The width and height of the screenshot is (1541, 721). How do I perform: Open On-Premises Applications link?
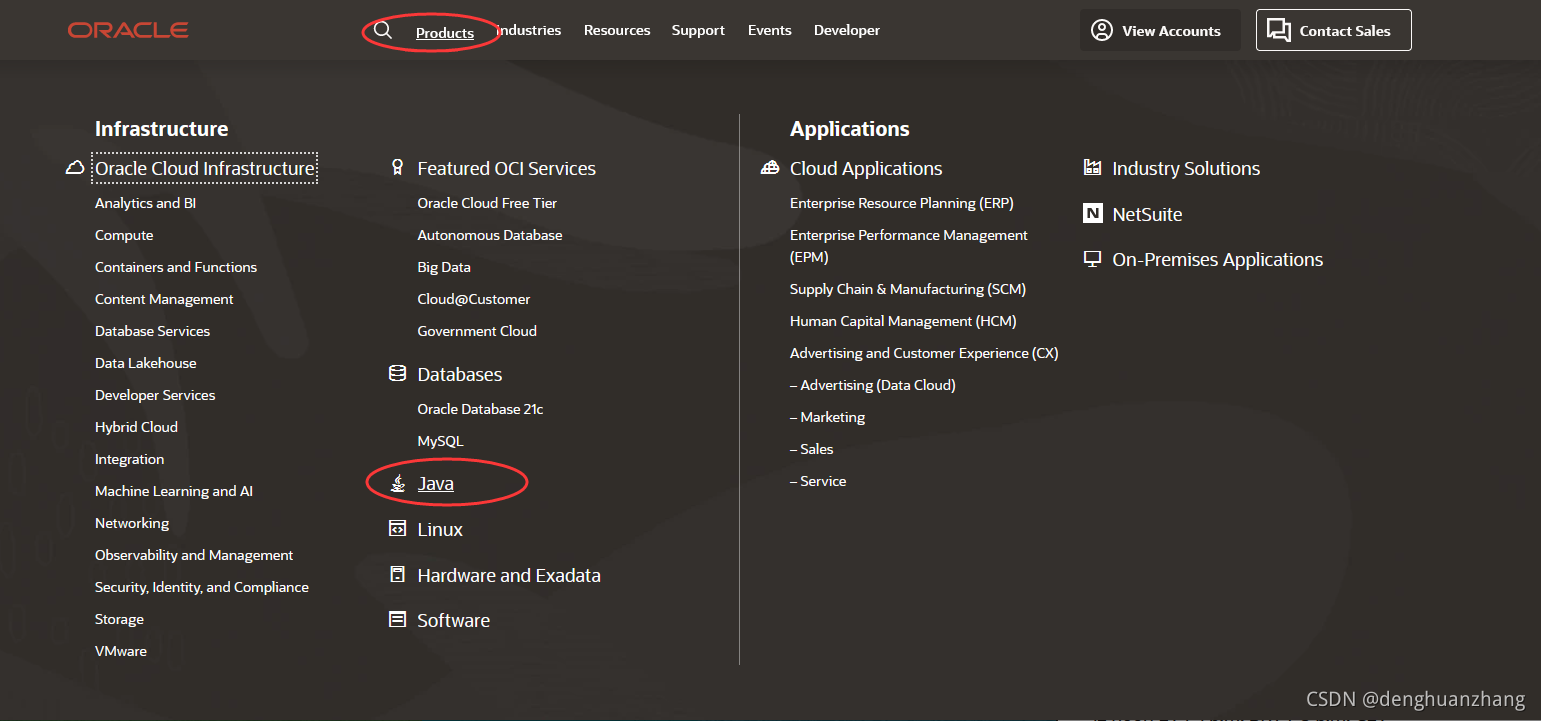coord(1217,259)
